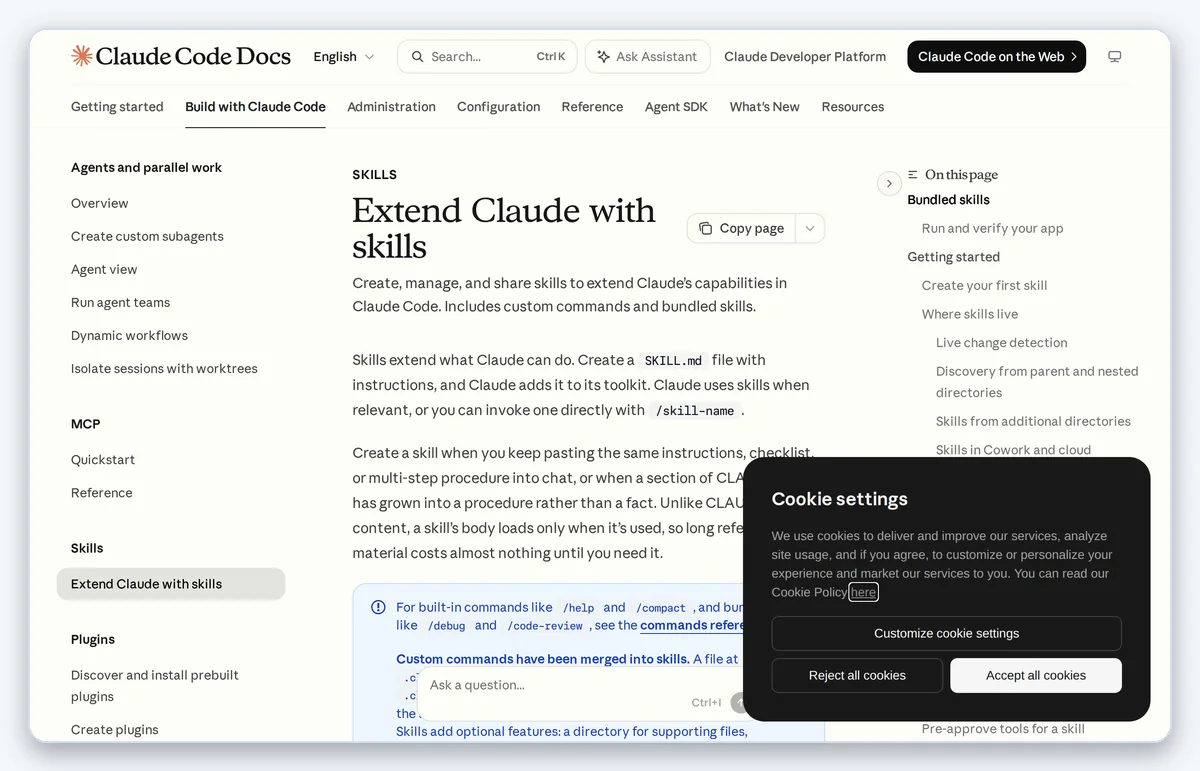Switch to the Administration tab
The image size is (1200, 771).
coord(391,107)
